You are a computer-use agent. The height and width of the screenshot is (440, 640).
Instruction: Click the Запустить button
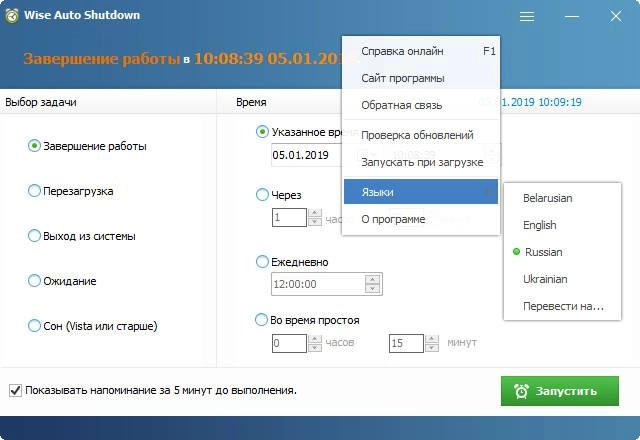(560, 391)
